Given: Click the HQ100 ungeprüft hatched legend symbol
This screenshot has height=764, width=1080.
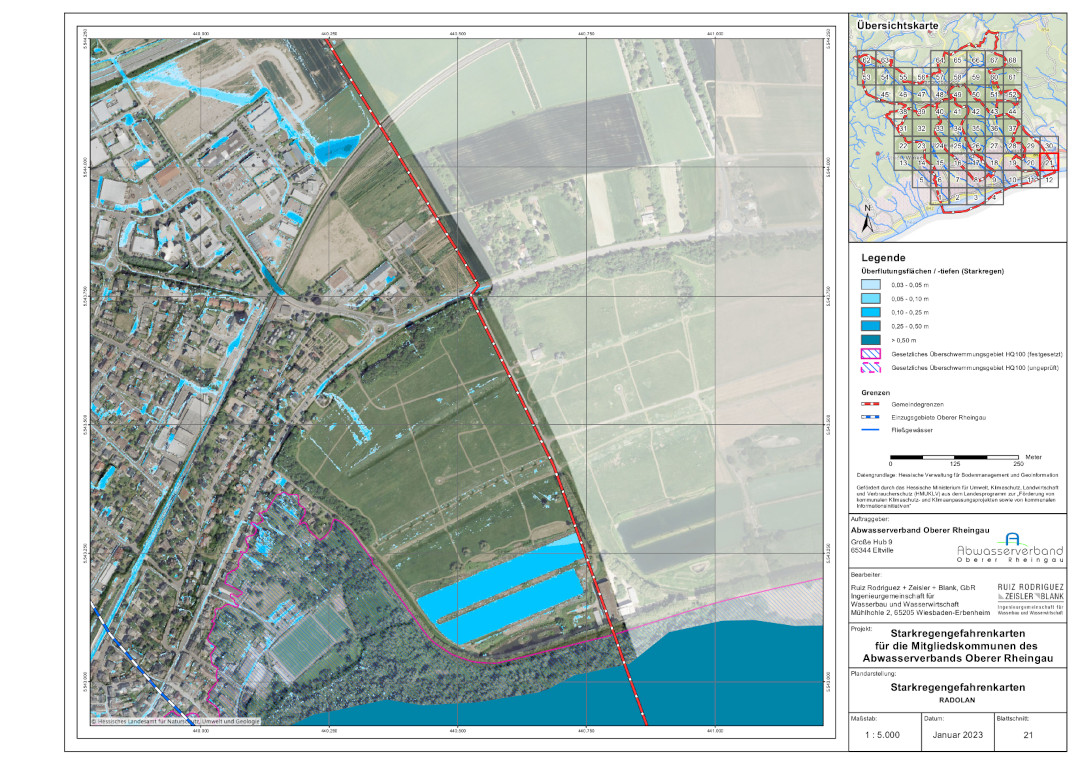Looking at the screenshot, I should point(874,367).
